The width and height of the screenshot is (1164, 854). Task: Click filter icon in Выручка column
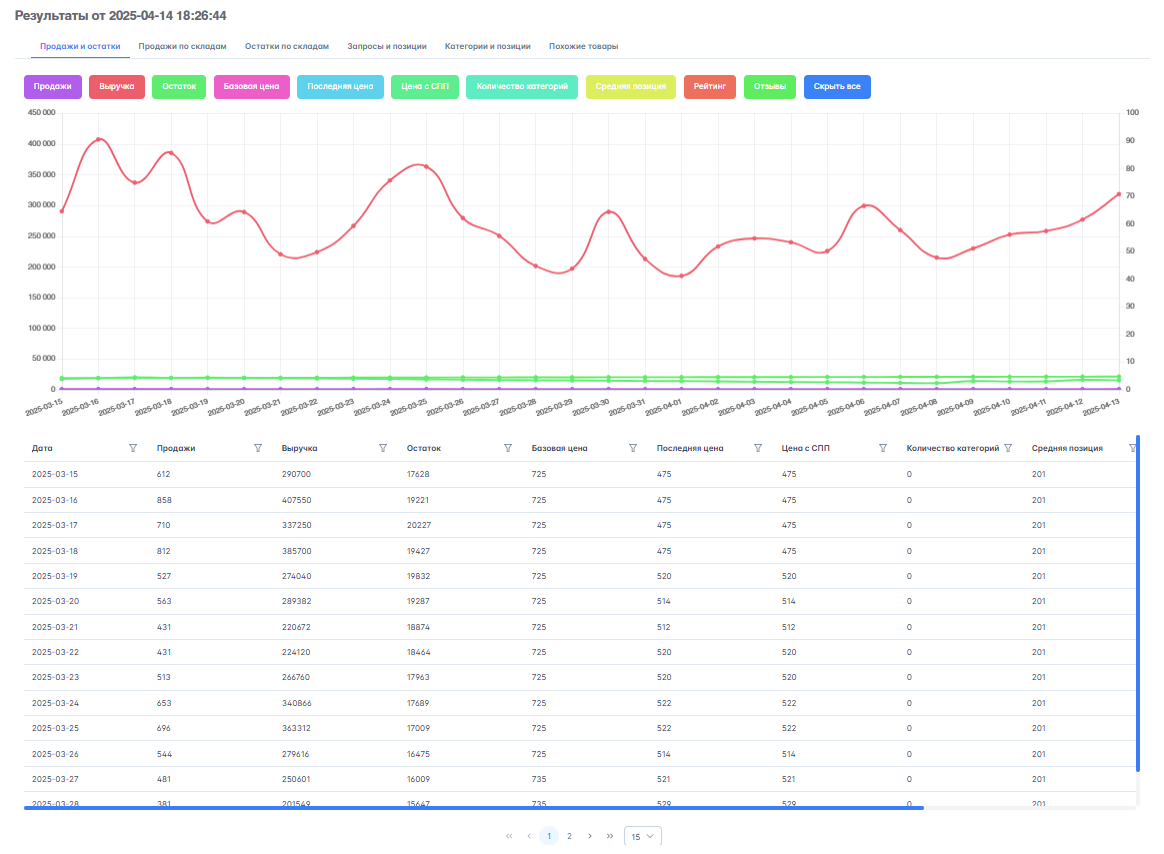(383, 448)
